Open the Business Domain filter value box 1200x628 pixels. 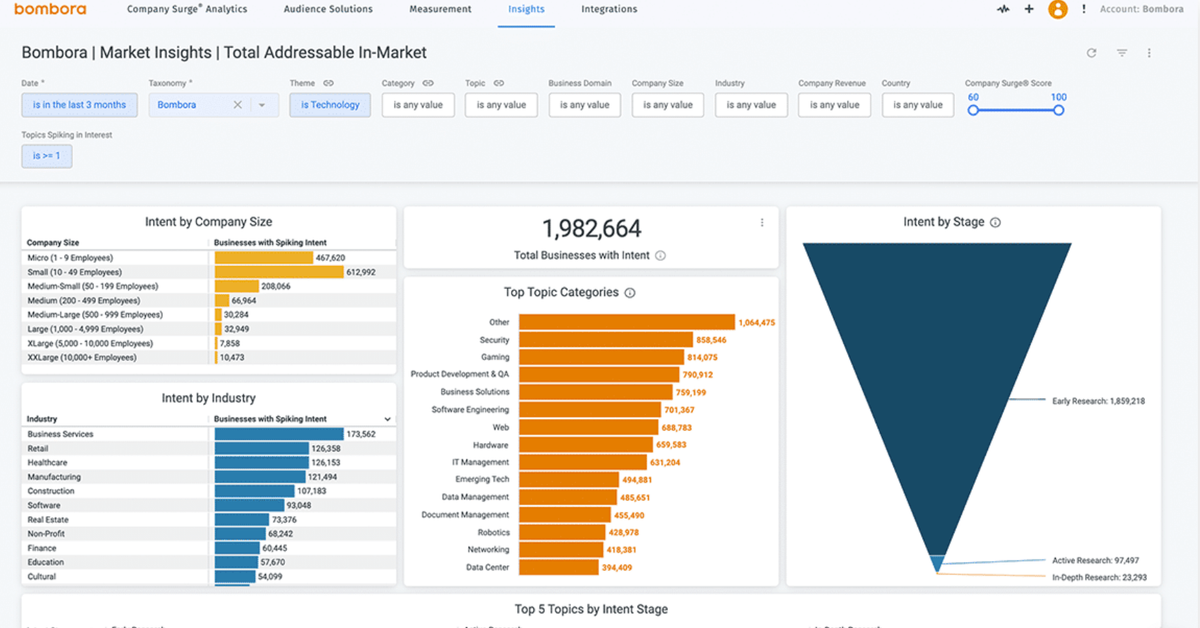coord(584,105)
